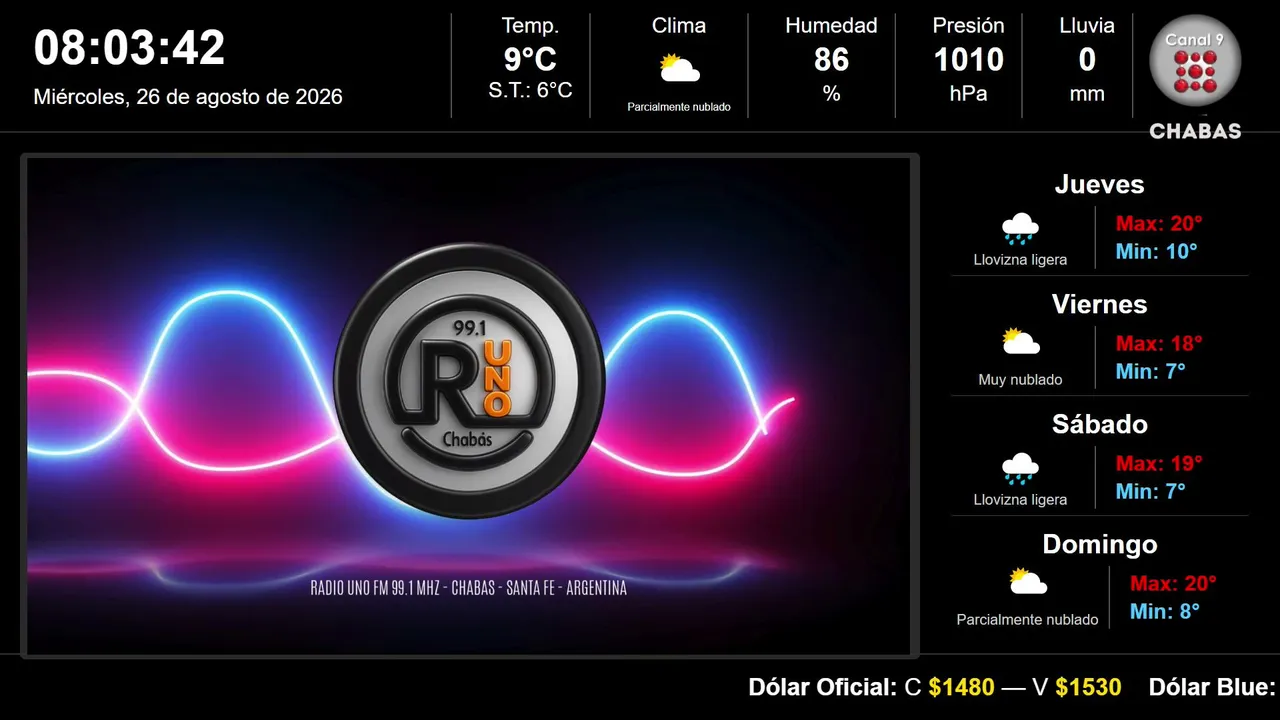Viewport: 1280px width, 720px height.
Task: Select the Dólar Oficial buy price $1480
Action: (x=961, y=688)
